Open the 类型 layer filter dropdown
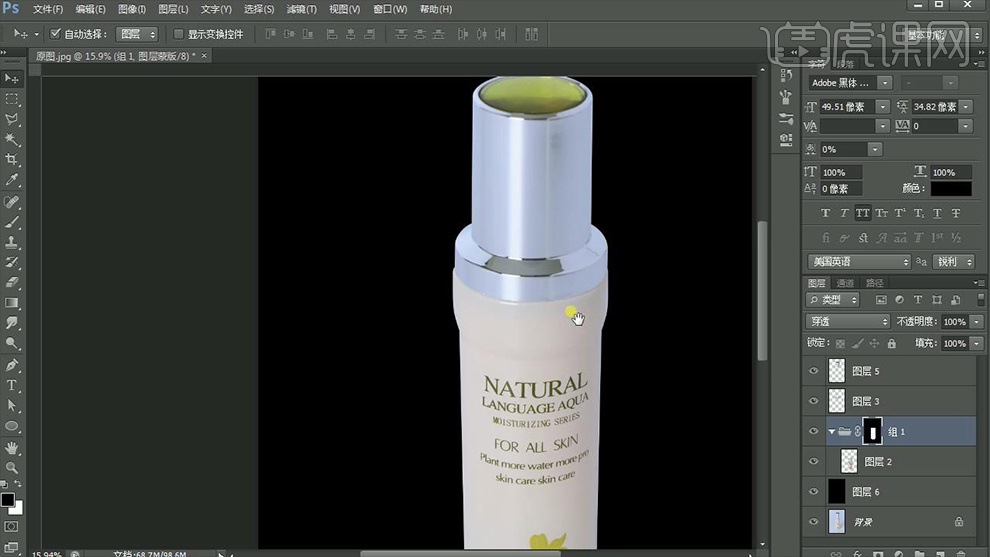 point(833,300)
